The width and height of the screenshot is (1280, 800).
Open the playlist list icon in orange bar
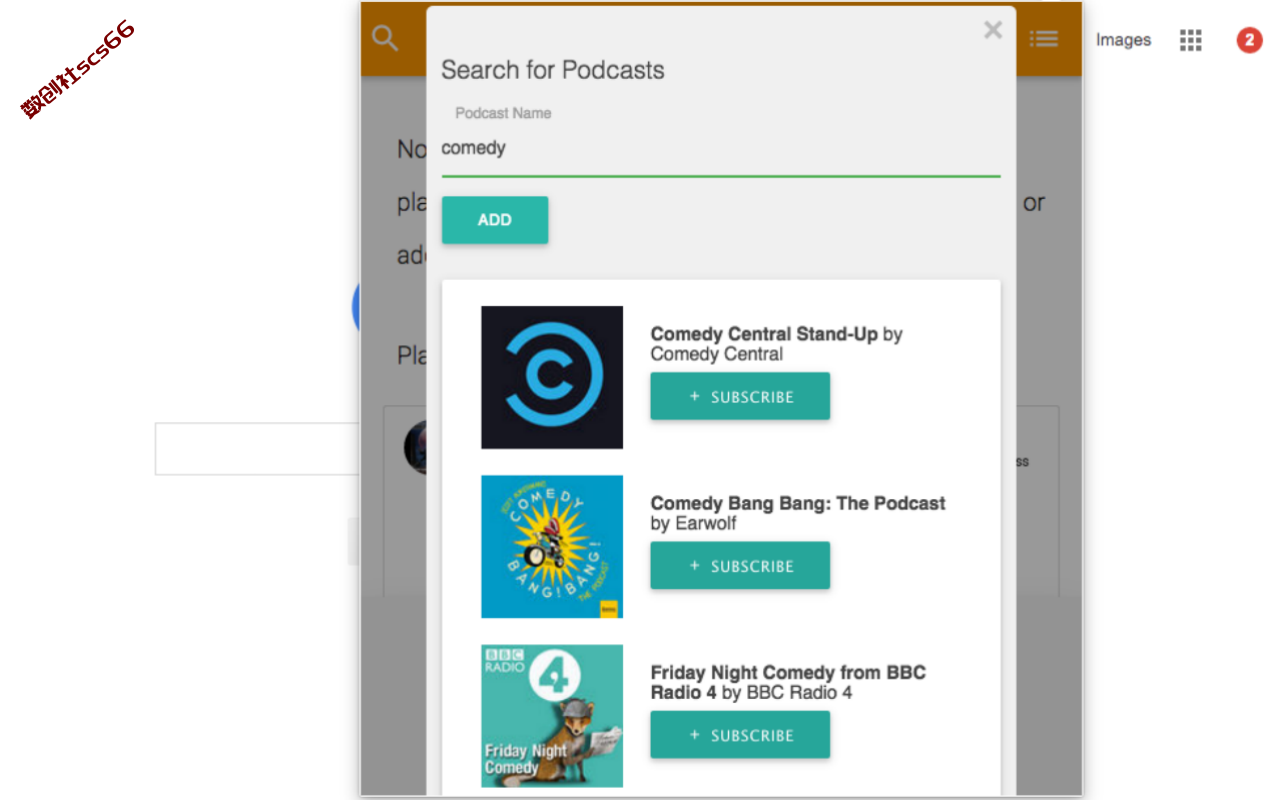[1044, 39]
